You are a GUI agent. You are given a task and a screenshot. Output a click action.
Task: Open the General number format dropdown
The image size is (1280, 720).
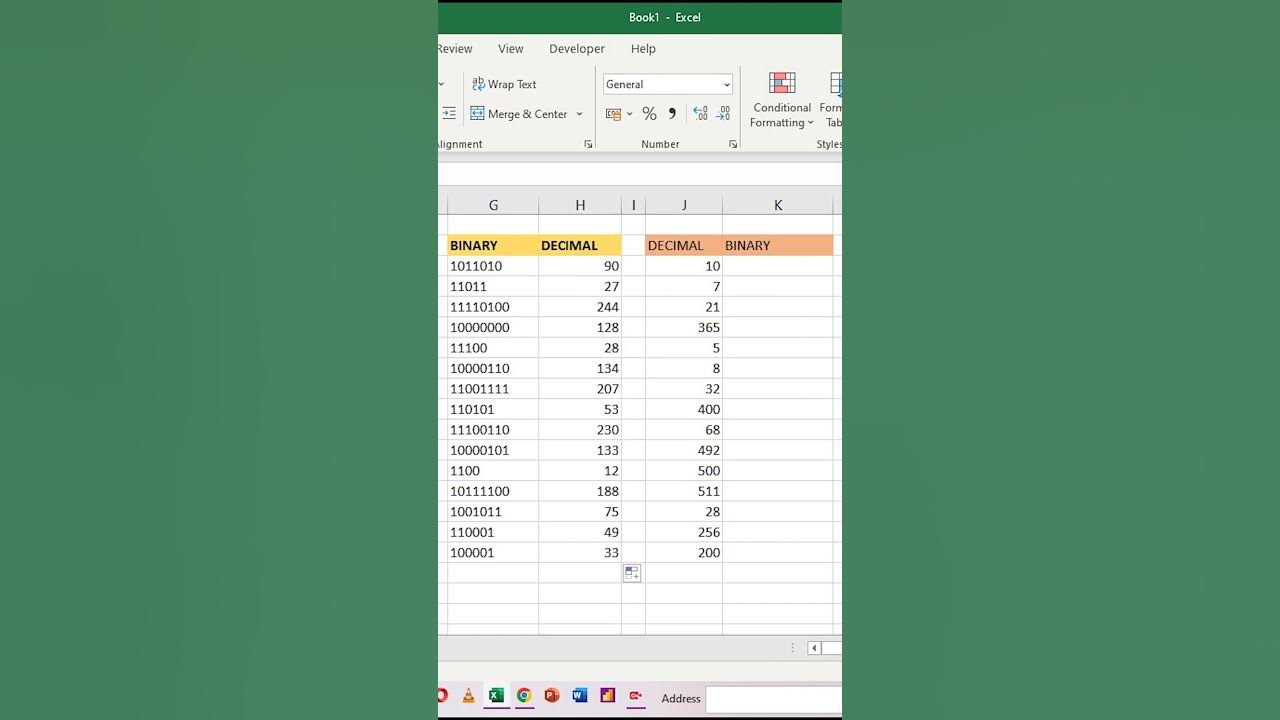pyautogui.click(x=668, y=85)
